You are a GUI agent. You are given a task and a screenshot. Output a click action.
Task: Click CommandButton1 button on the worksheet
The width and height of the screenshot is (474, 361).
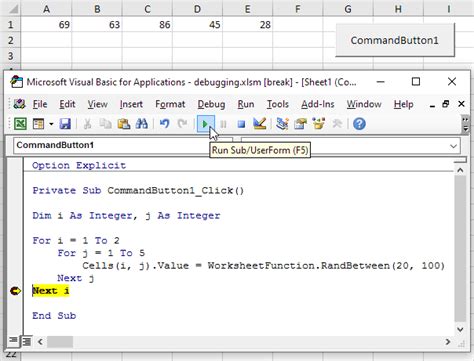[395, 40]
